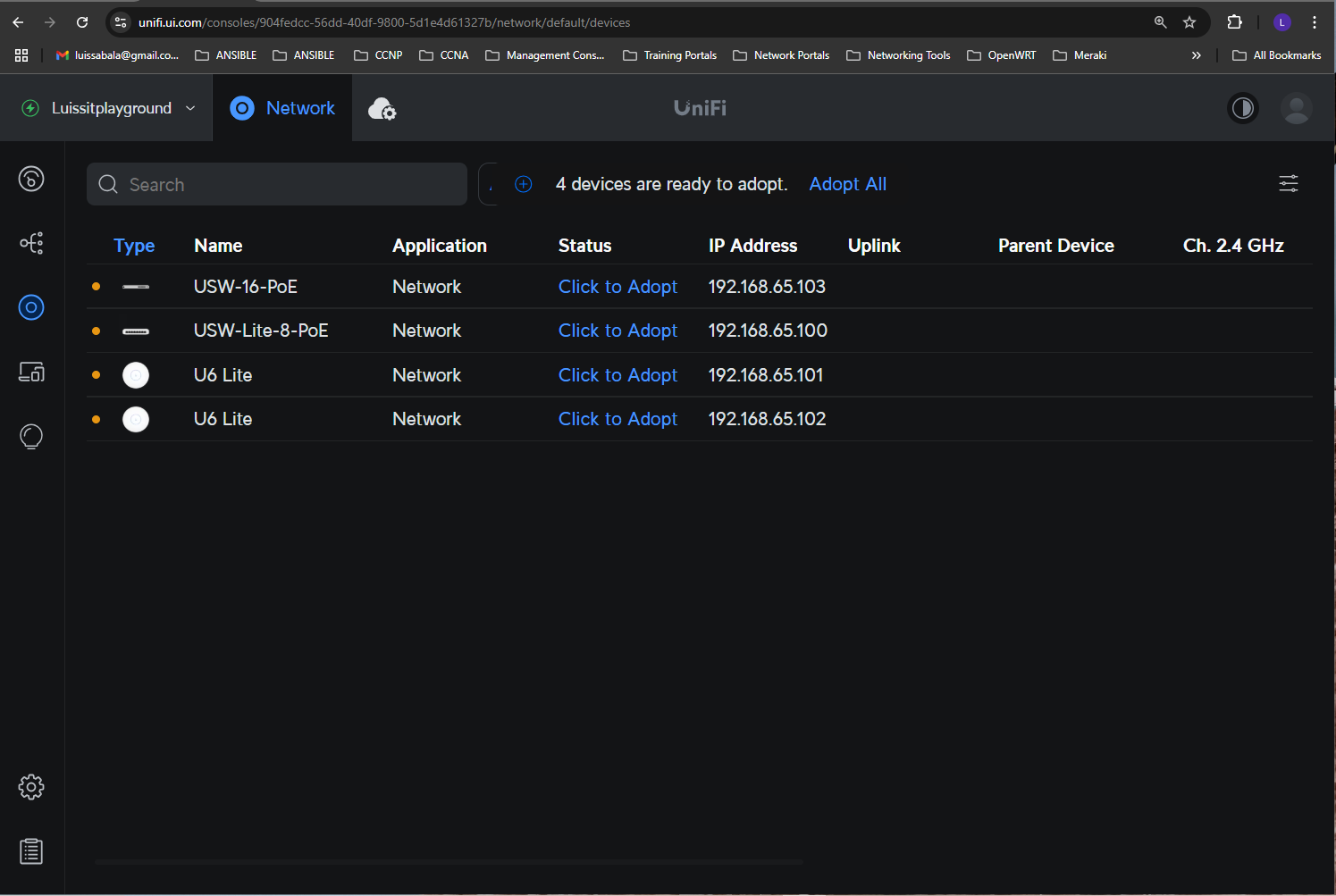1336x896 pixels.
Task: Open the Networking Tools bookmark folder
Action: (898, 55)
